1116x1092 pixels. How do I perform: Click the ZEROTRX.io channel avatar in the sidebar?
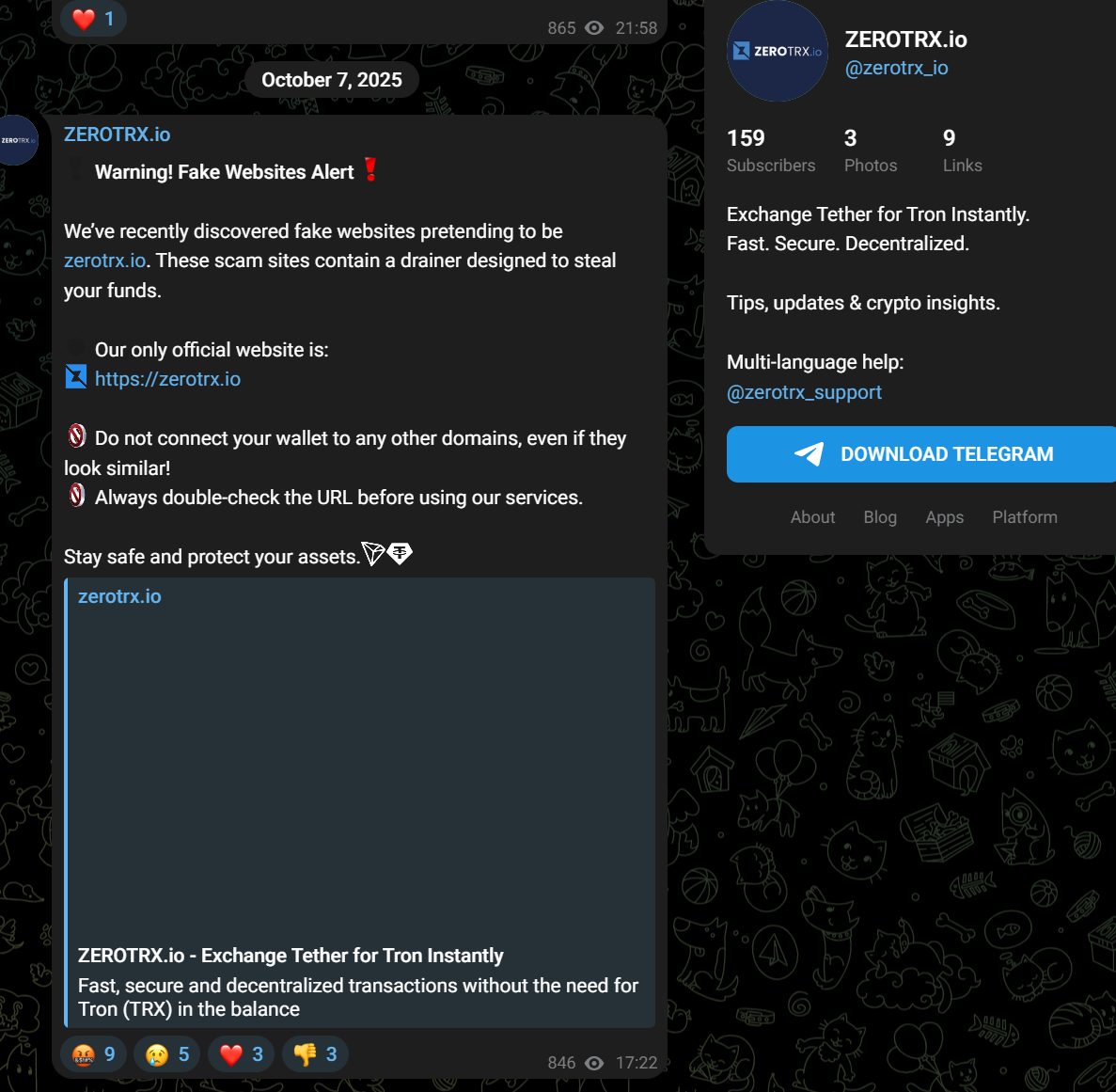(x=777, y=51)
